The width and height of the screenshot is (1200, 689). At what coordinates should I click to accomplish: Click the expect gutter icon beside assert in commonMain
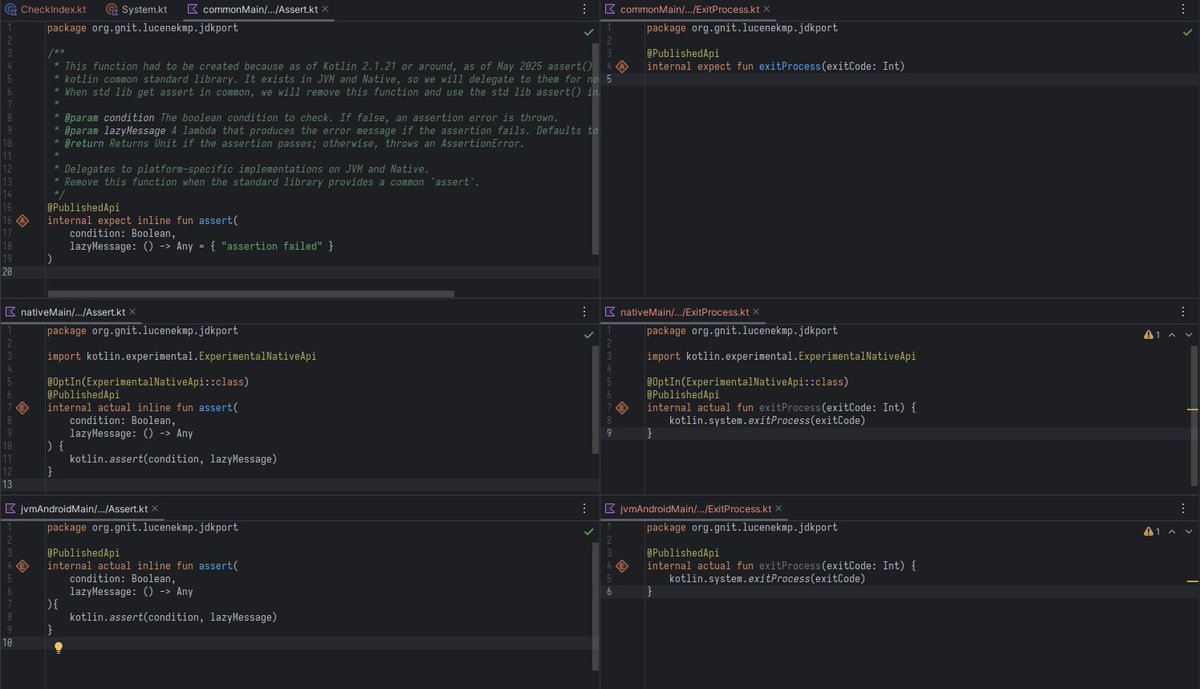[22, 220]
